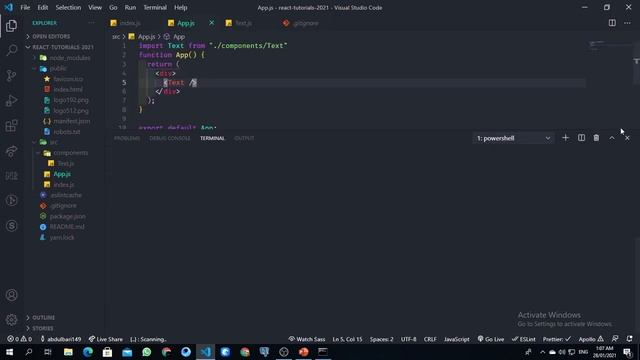The height and width of the screenshot is (360, 640).
Task: Open the Run and Debug view
Action: click(x=11, y=100)
